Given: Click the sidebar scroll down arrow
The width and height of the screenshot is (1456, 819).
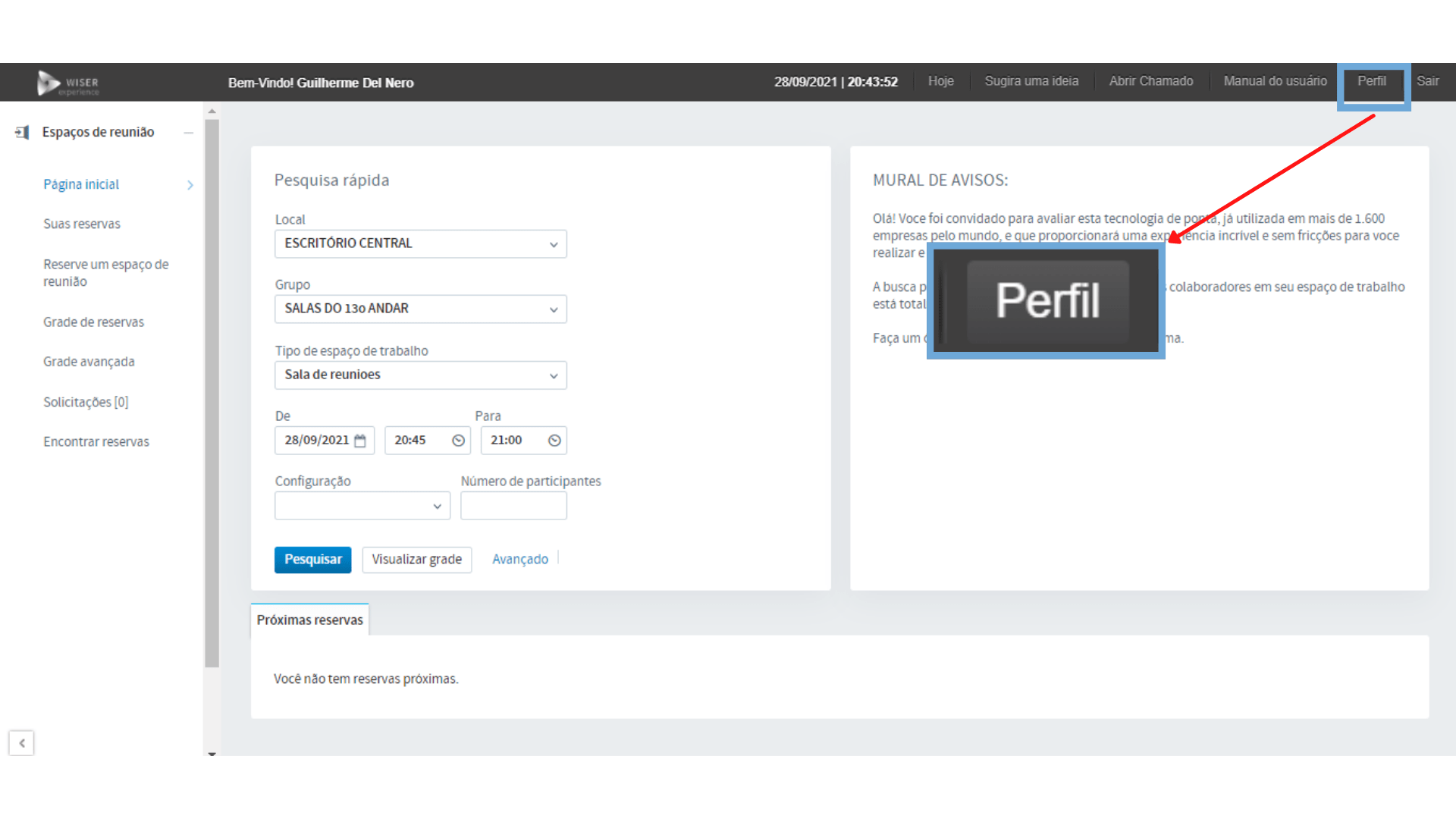Looking at the screenshot, I should point(212,754).
